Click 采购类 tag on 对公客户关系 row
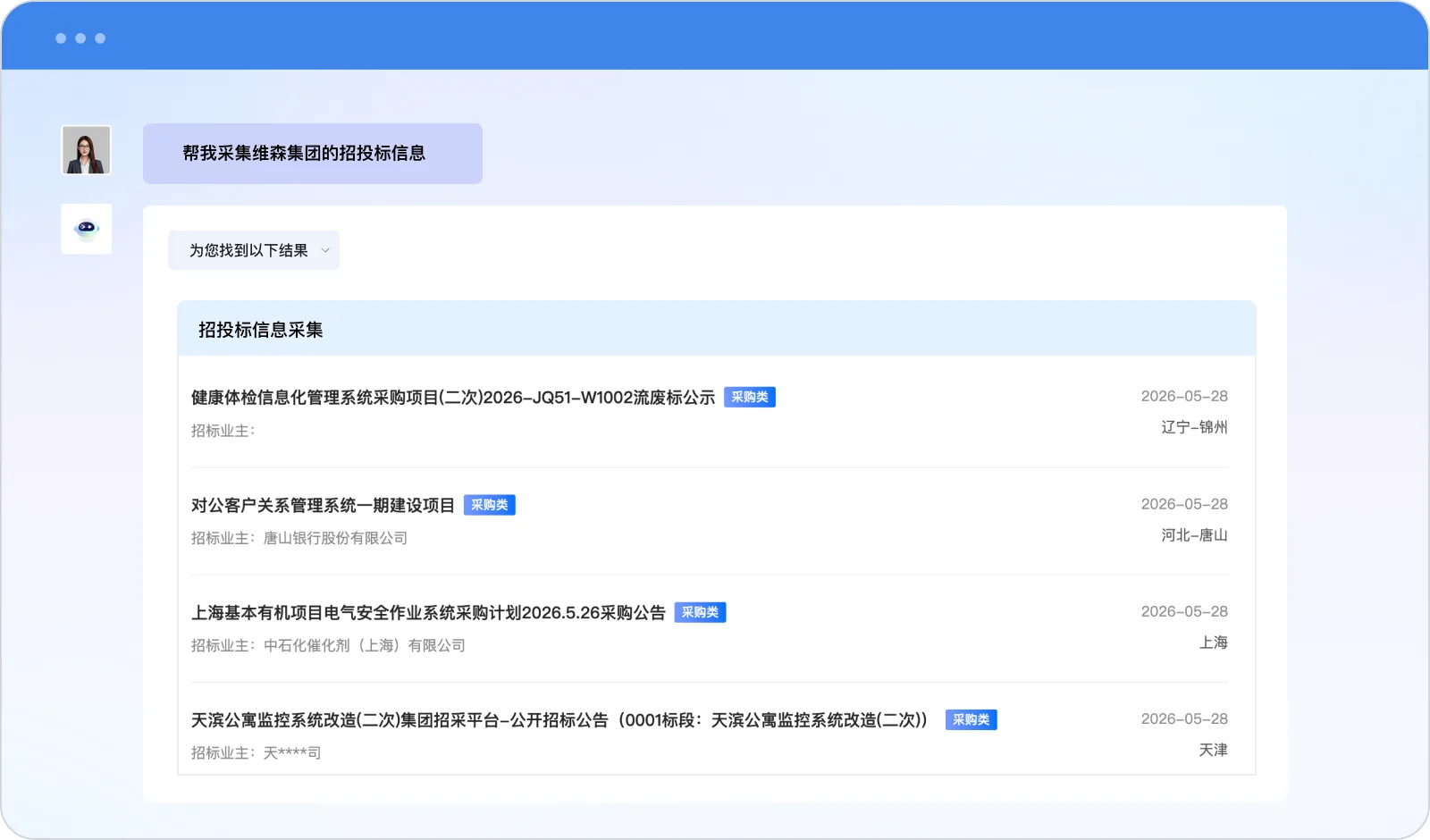 (490, 506)
